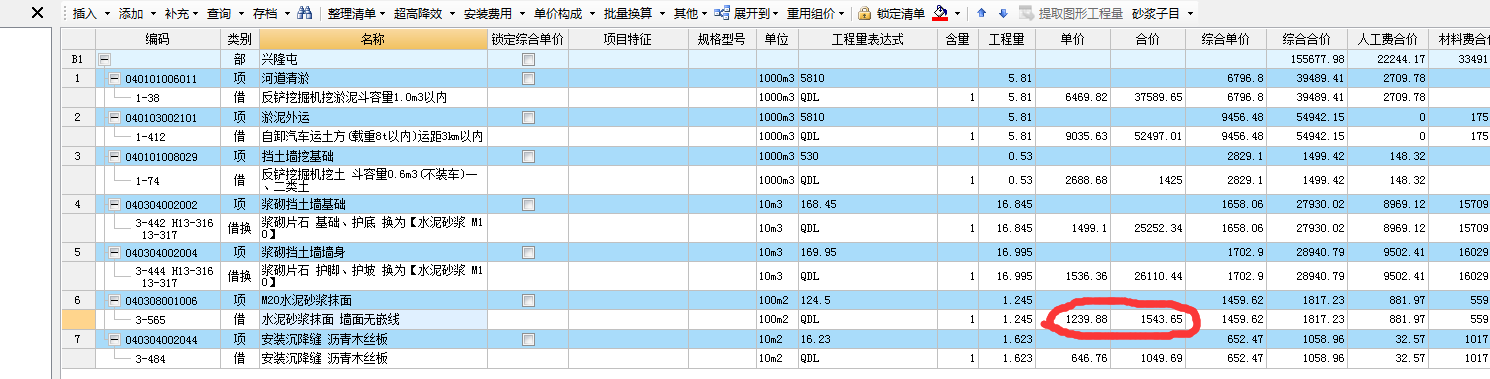Image resolution: width=1490 pixels, height=379 pixels.
Task: Click the lock icon beside 锁定清单
Action: tap(864, 14)
